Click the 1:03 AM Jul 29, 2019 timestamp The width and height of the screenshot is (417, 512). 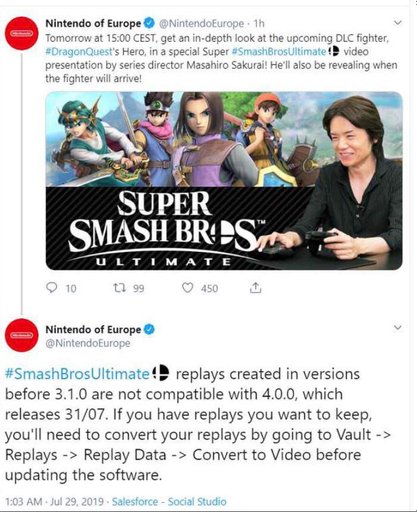pyautogui.click(x=55, y=501)
